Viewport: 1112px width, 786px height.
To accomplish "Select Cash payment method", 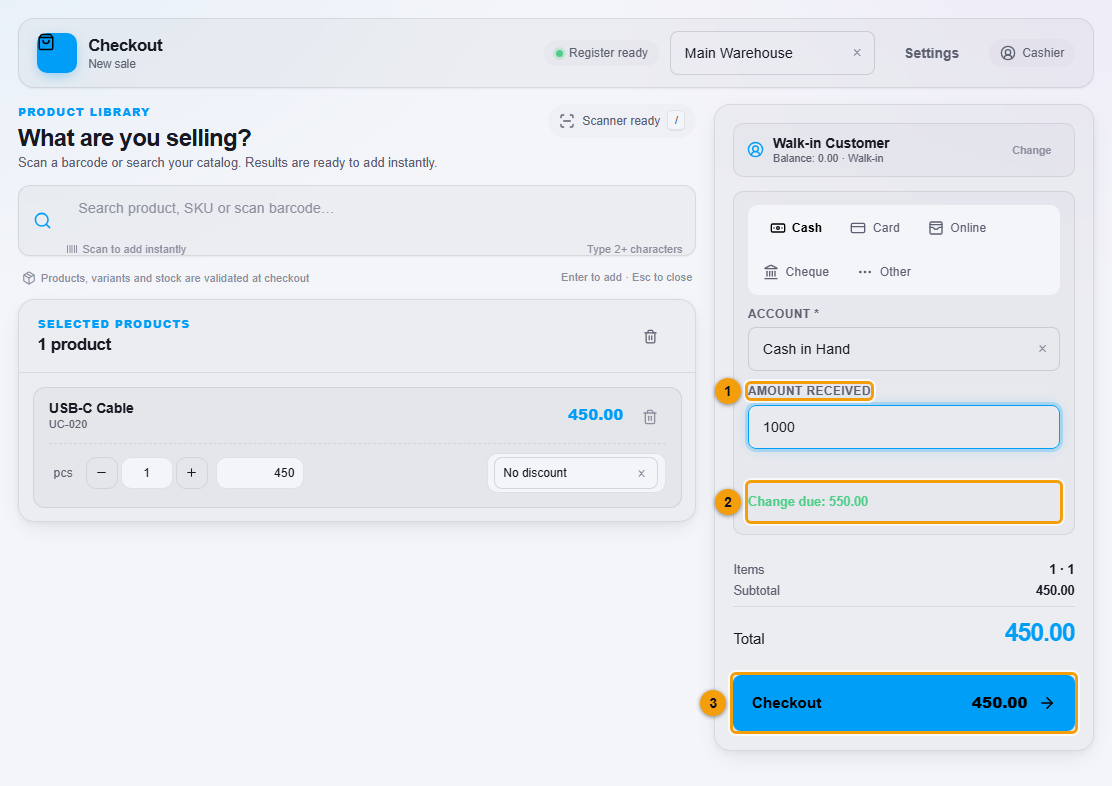I will 796,228.
